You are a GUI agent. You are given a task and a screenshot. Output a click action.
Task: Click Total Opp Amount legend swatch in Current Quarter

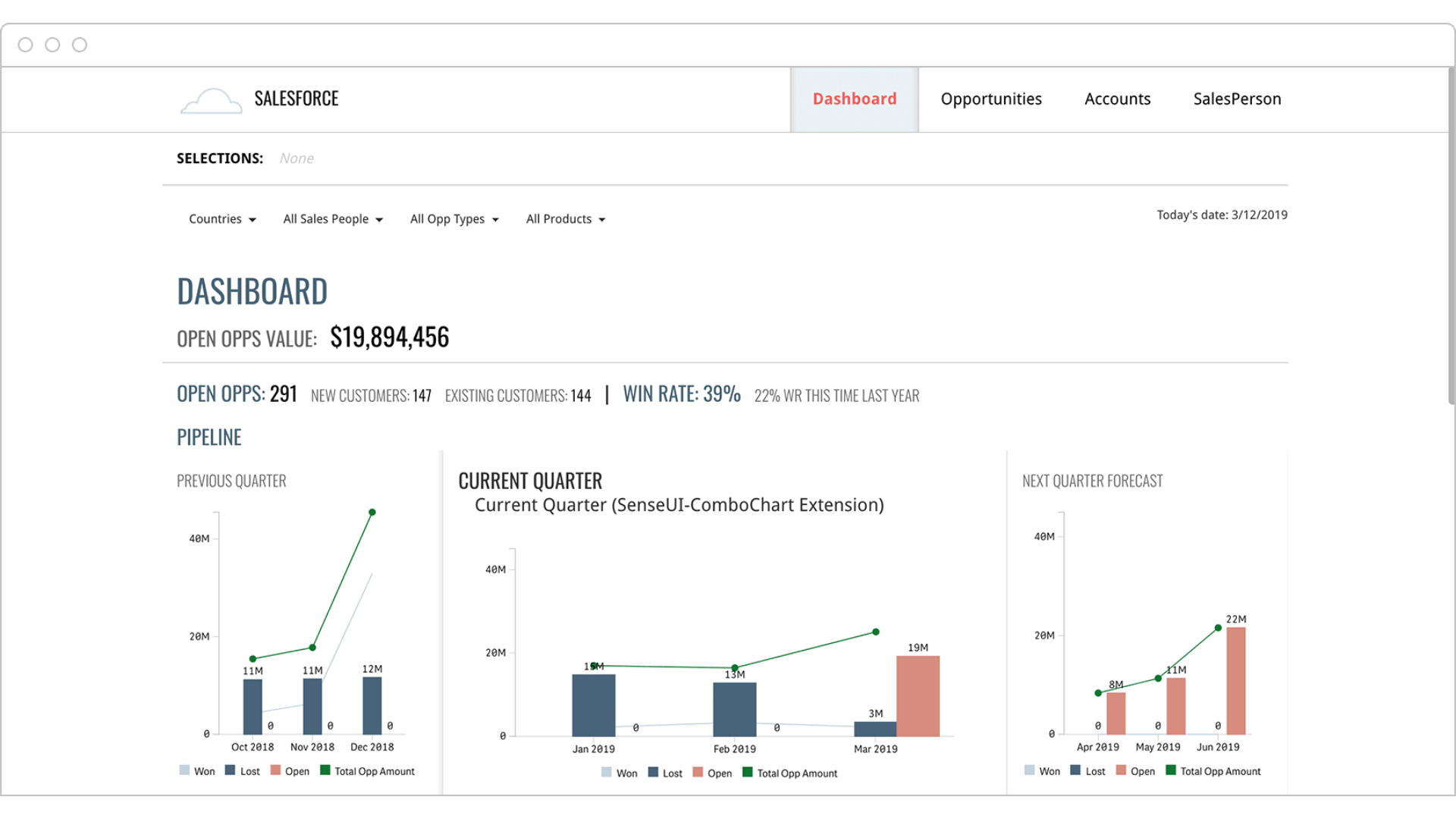(x=747, y=773)
